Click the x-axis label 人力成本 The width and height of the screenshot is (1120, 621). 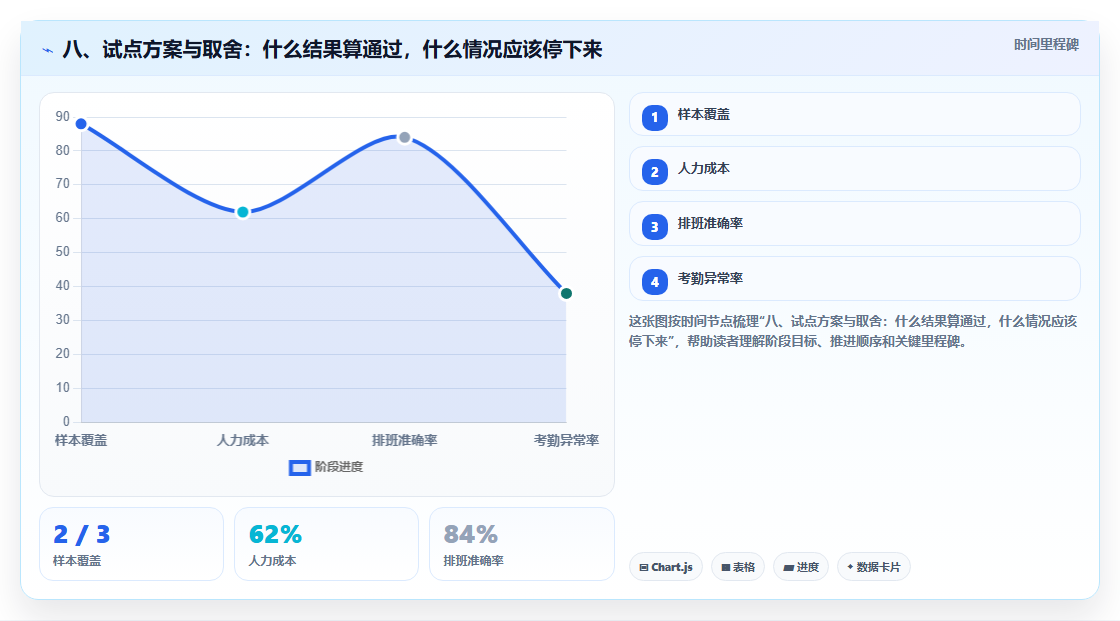coord(243,440)
